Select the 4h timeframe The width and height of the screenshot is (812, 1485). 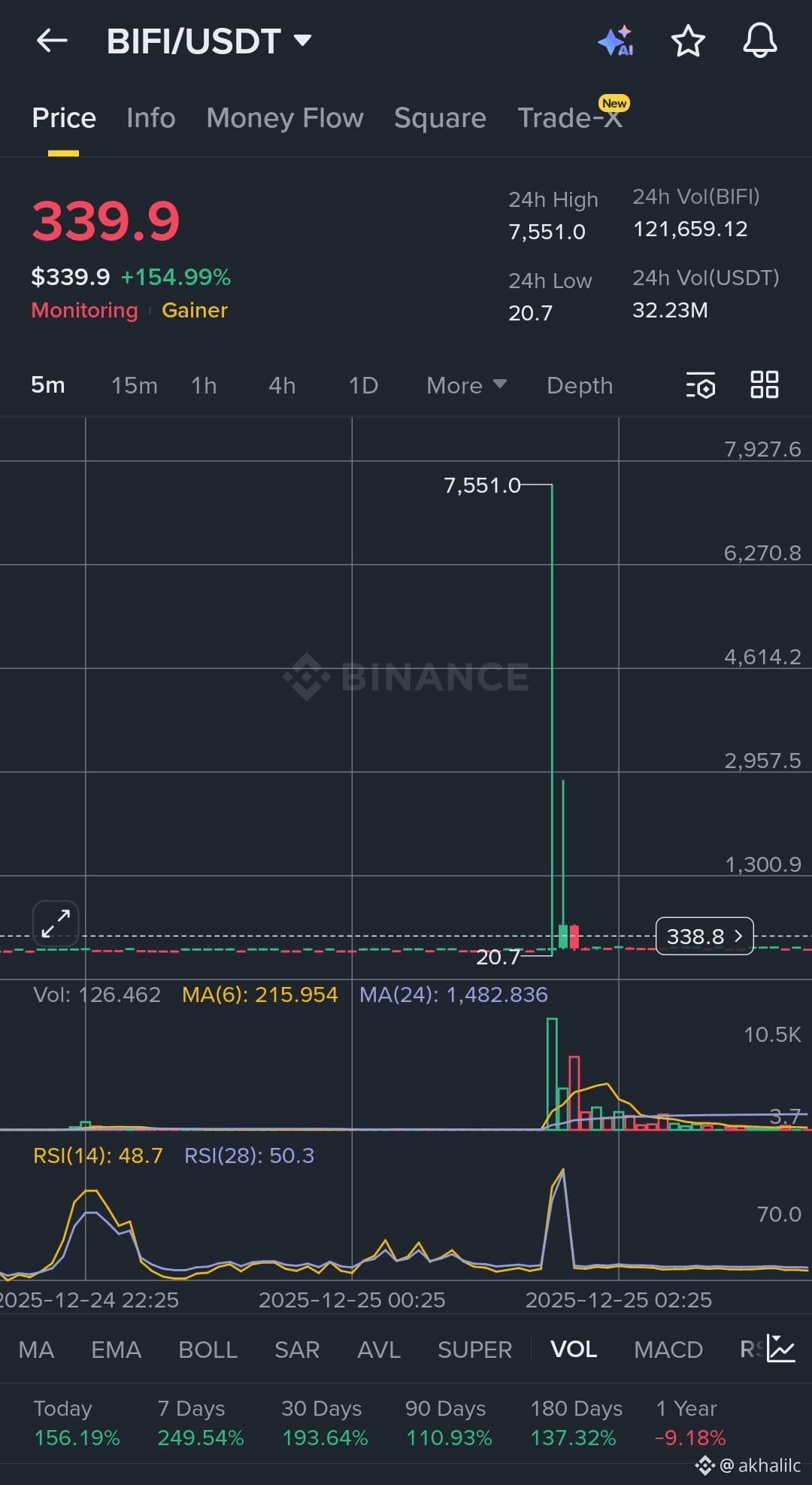pyautogui.click(x=282, y=385)
